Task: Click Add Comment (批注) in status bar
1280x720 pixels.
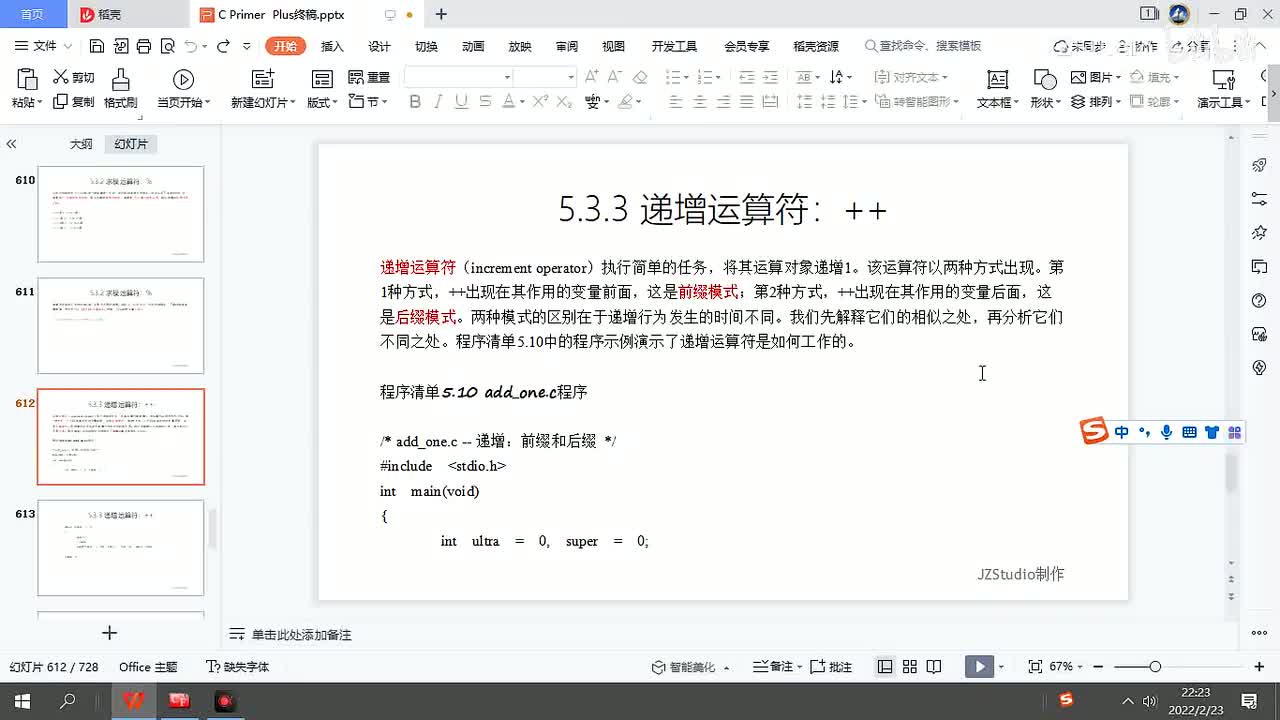Action: (x=831, y=666)
